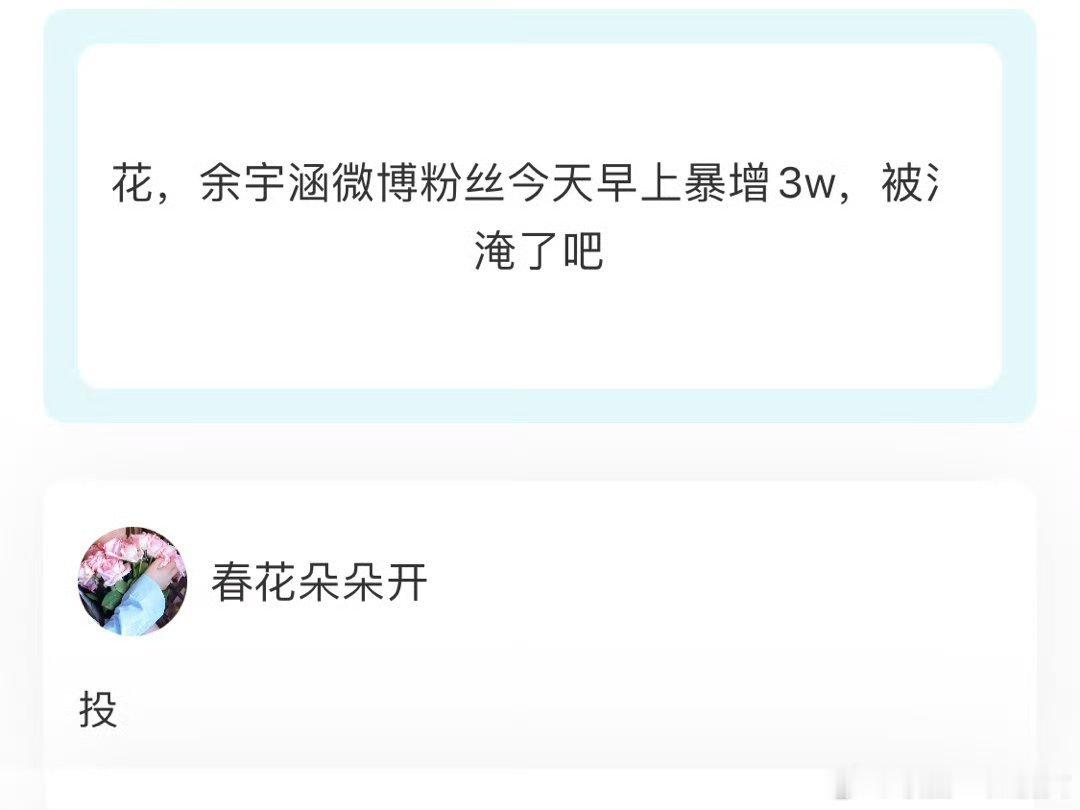Screen dimensions: 1080x810
Task: Click the cut-off 被 text at the line end
Action: 909,184
